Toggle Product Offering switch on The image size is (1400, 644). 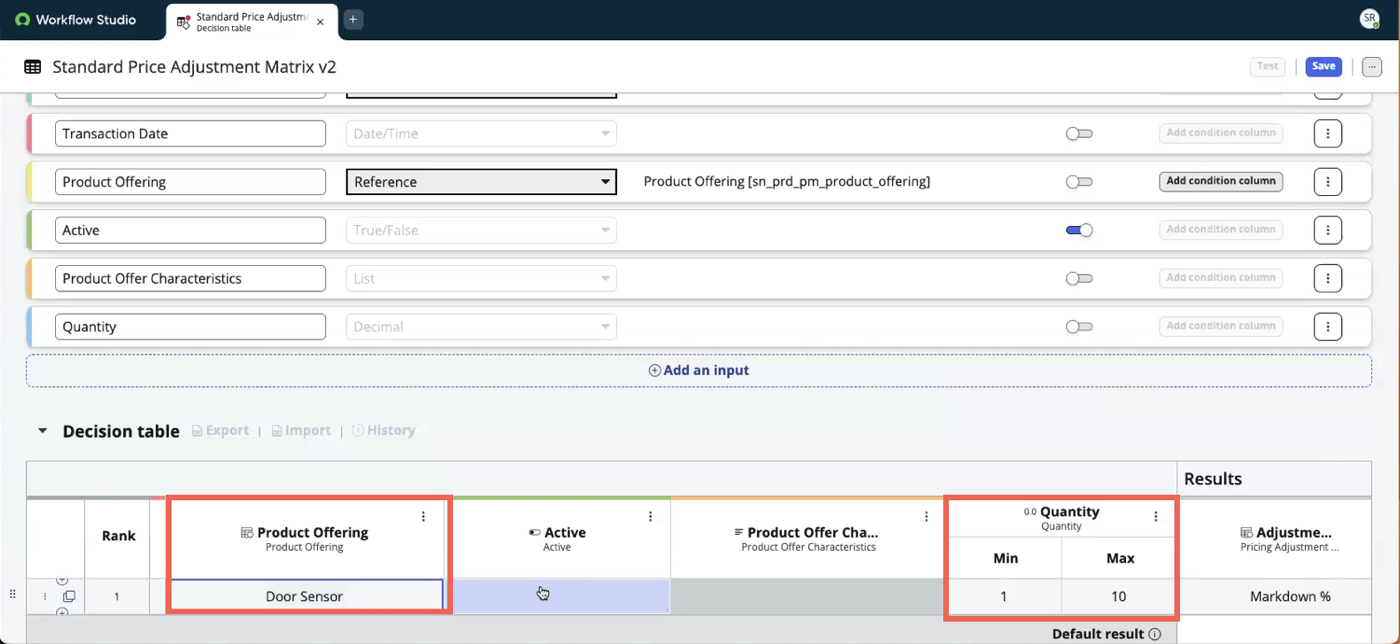[1079, 182]
